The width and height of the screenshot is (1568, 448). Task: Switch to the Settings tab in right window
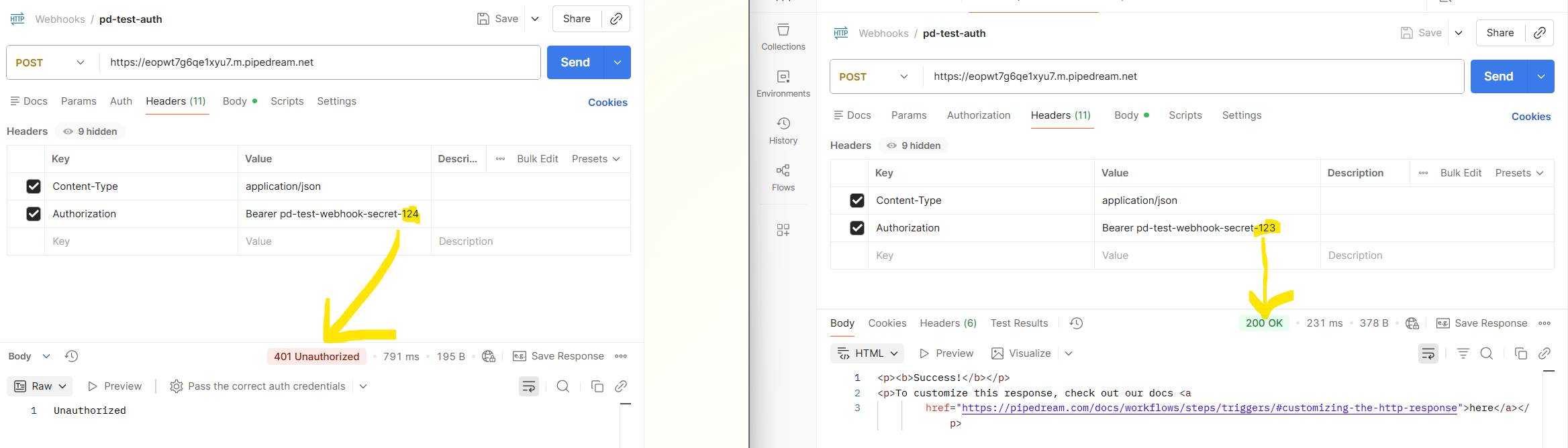pos(1242,115)
